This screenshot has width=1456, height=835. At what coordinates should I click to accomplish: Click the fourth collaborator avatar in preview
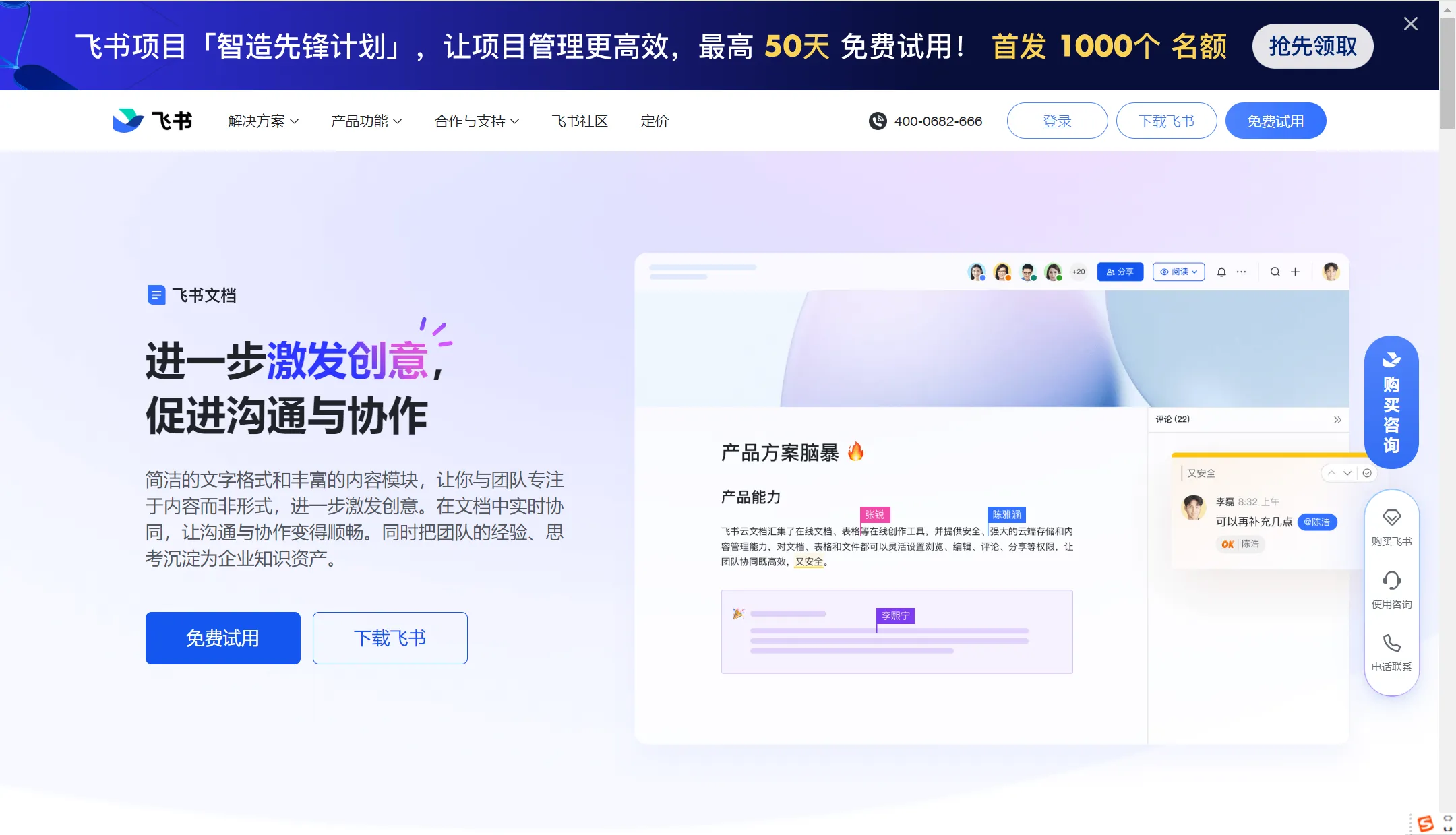(1054, 272)
